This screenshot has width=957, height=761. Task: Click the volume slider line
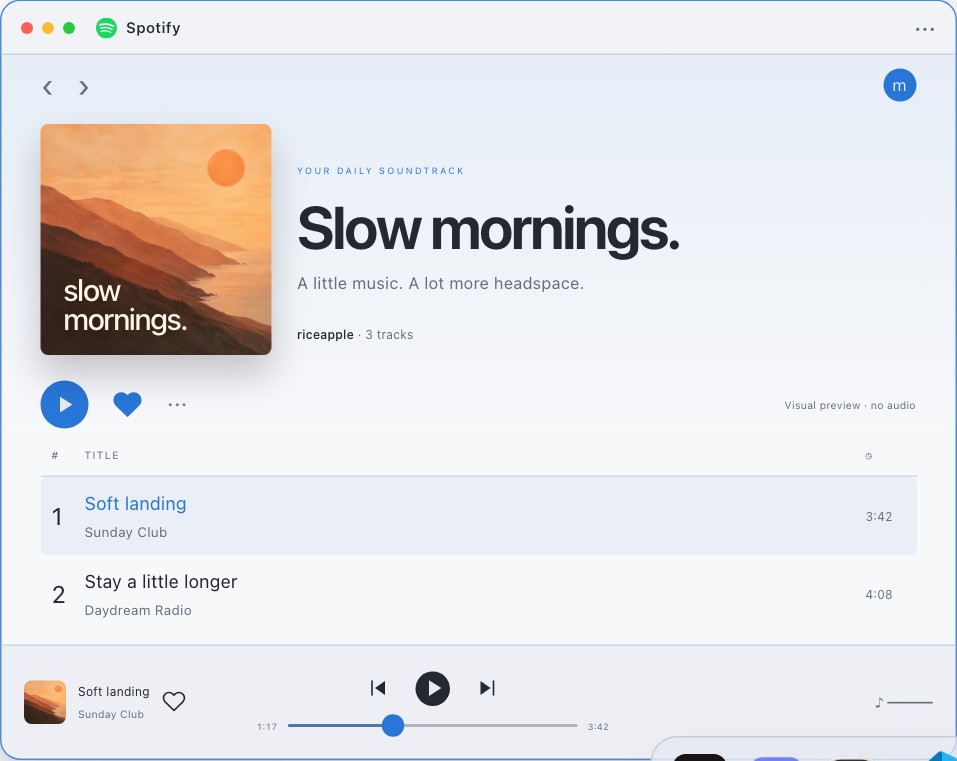(x=910, y=703)
